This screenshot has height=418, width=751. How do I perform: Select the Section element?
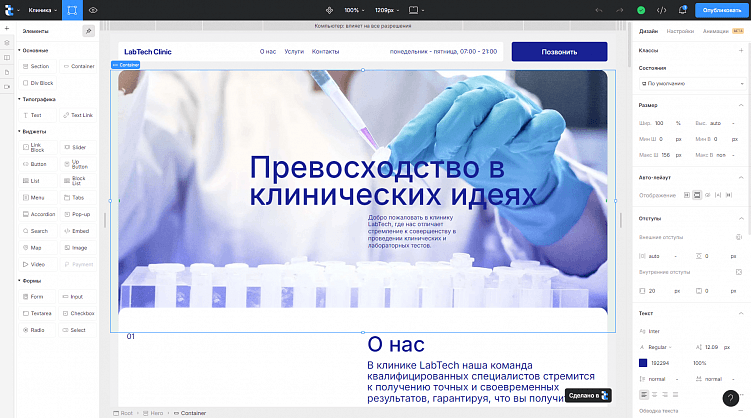(38, 66)
